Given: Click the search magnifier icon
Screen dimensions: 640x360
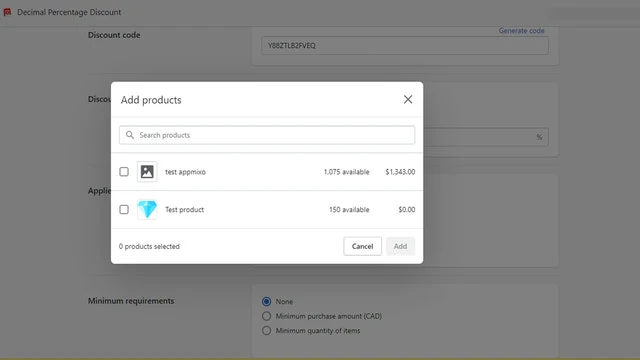Looking at the screenshot, I should 130,135.
